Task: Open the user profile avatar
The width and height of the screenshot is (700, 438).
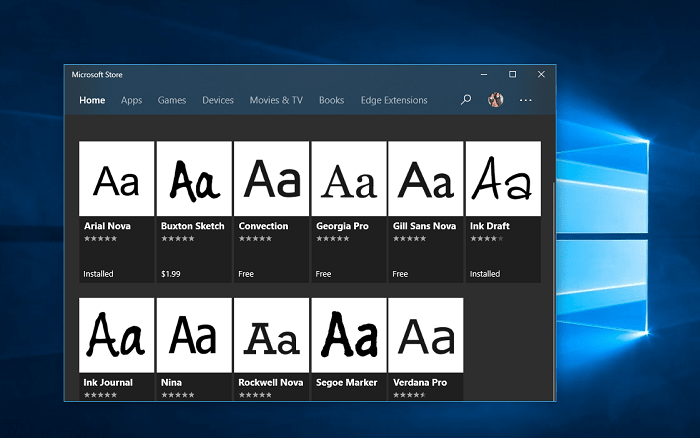Action: 496,100
